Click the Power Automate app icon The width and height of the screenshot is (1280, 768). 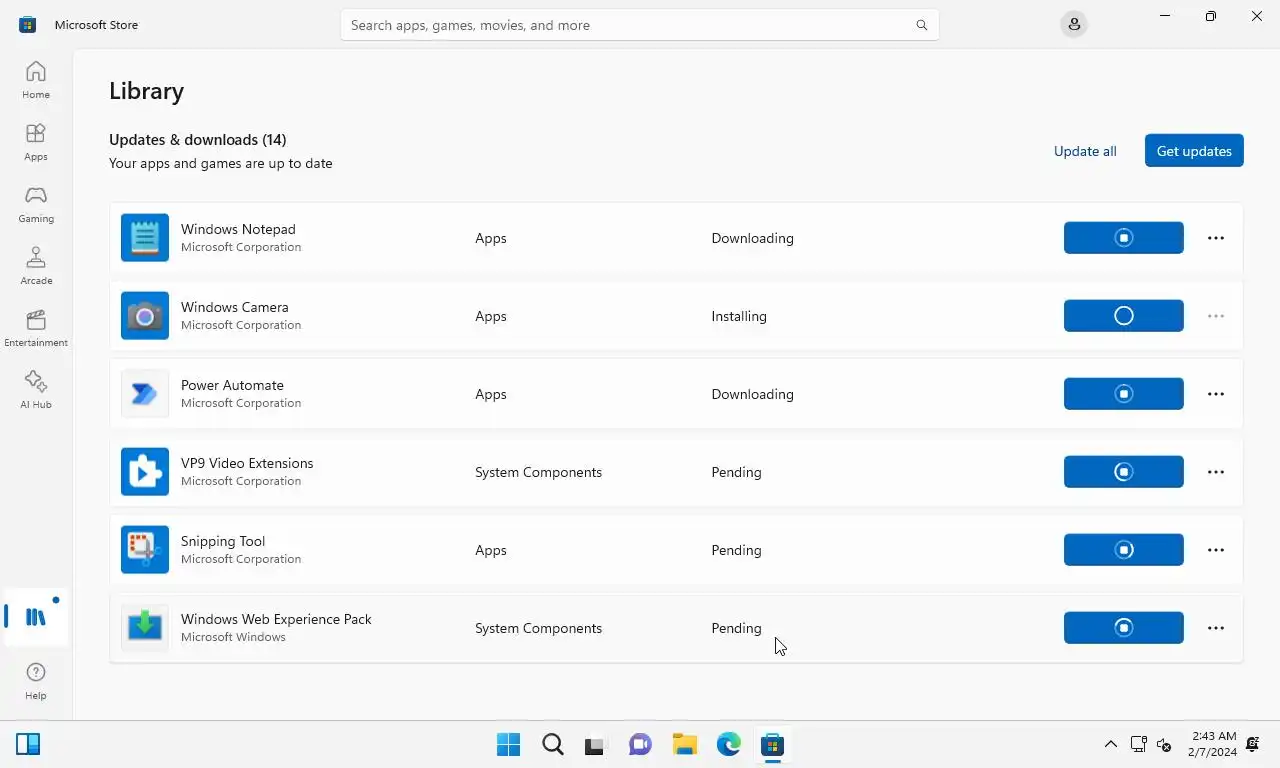[145, 394]
